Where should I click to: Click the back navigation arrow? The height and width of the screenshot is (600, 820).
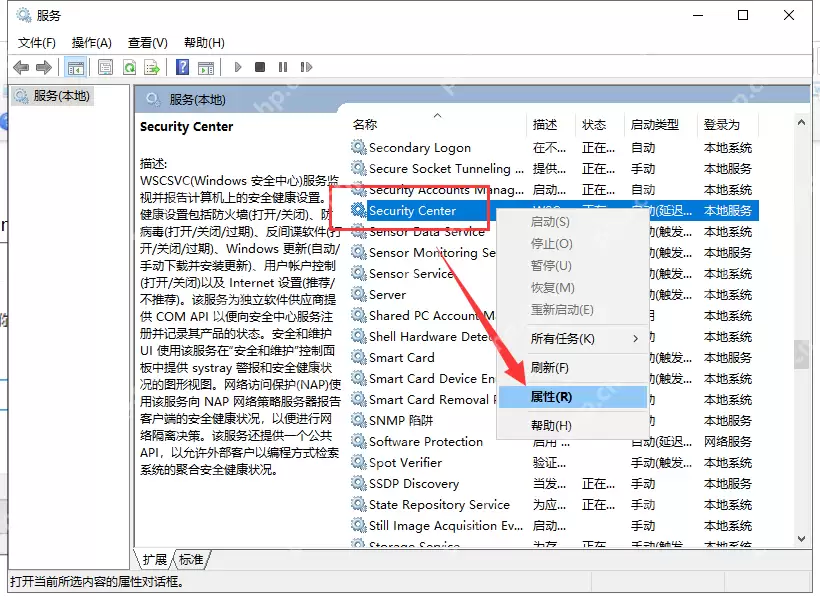(22, 67)
